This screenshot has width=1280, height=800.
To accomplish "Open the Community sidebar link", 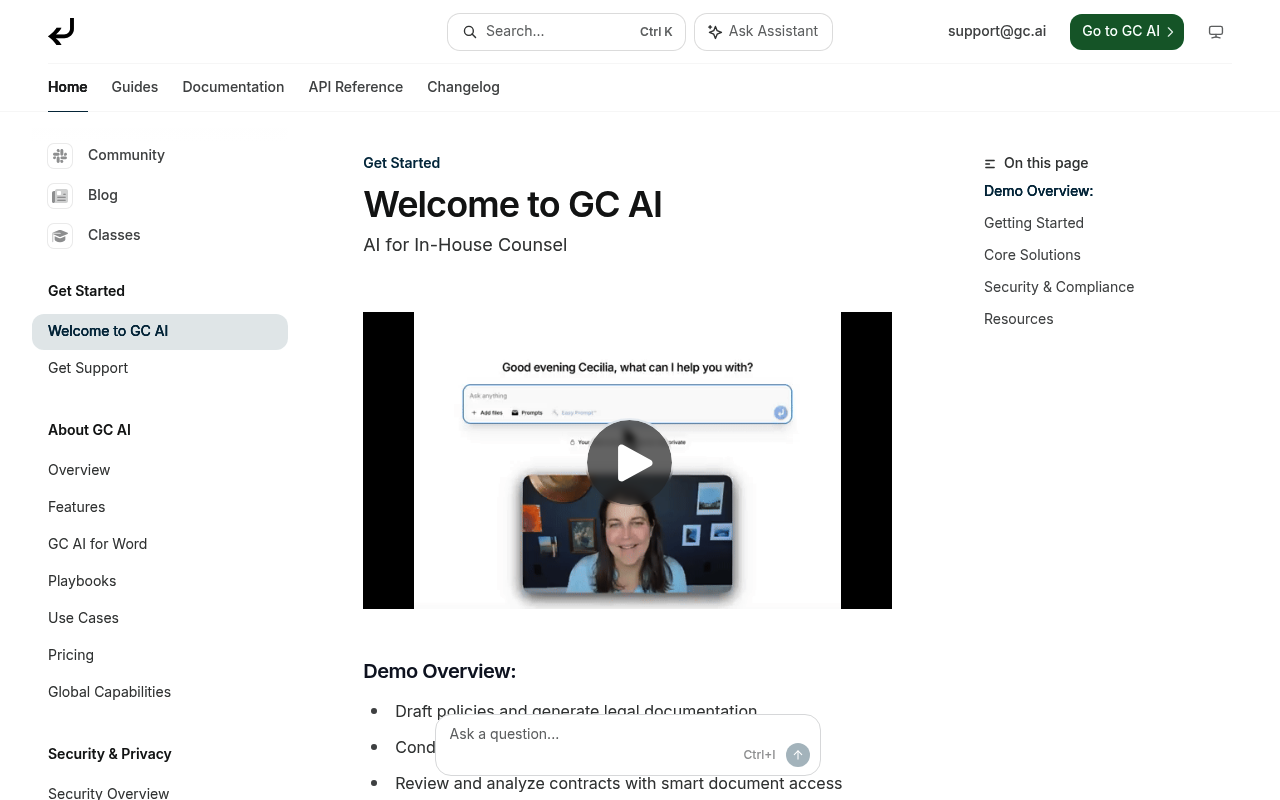I will (126, 155).
